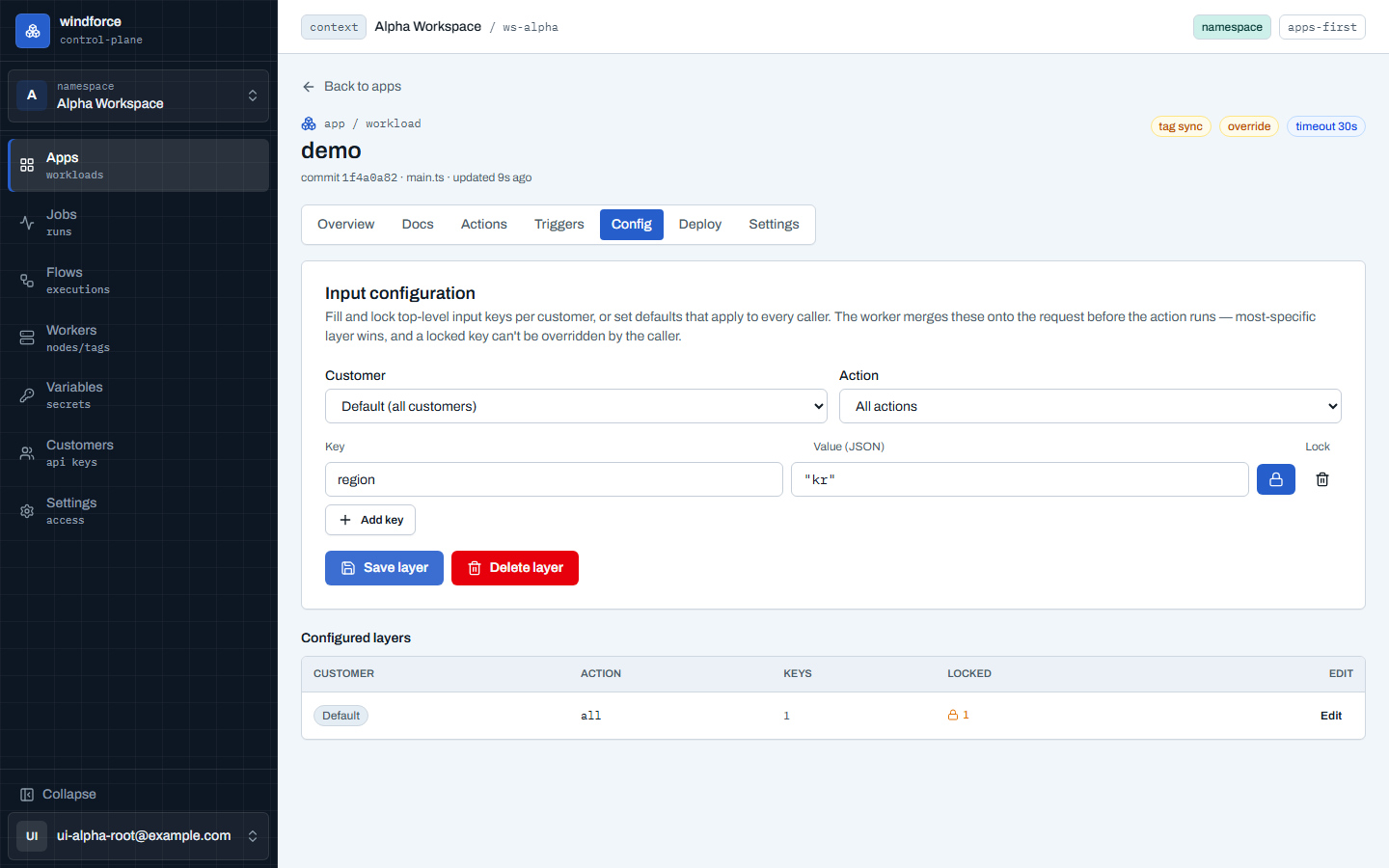Open Flows executions in sidebar

(139, 281)
